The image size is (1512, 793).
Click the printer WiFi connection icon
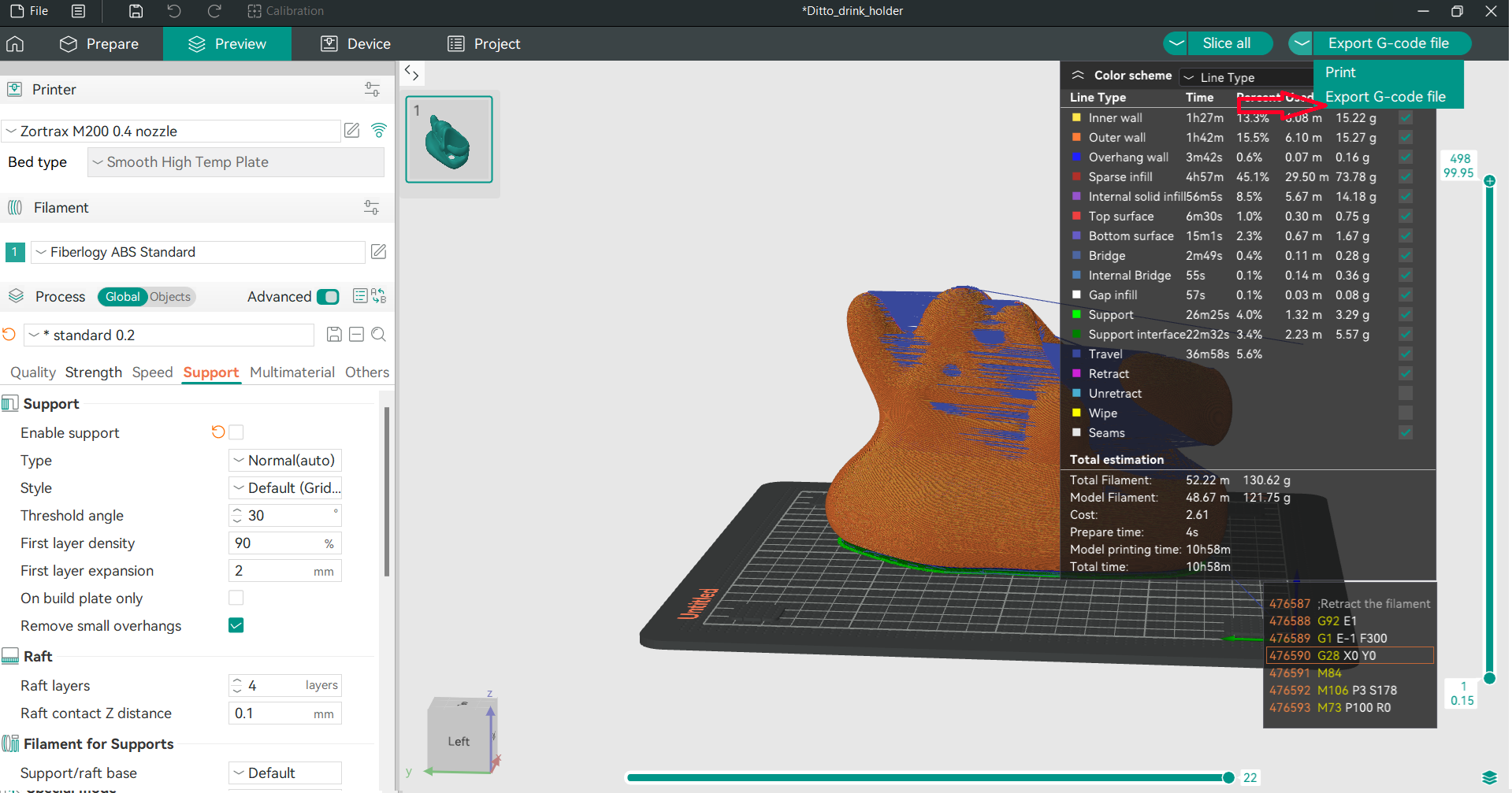(x=379, y=131)
